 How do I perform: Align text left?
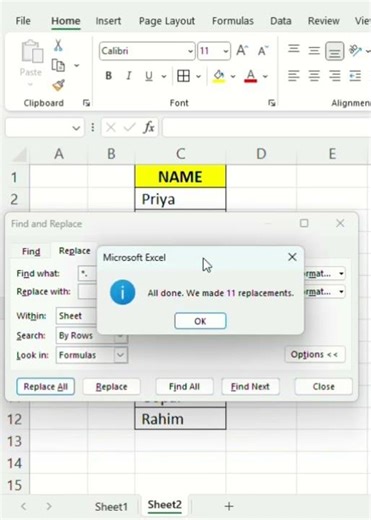(x=294, y=76)
